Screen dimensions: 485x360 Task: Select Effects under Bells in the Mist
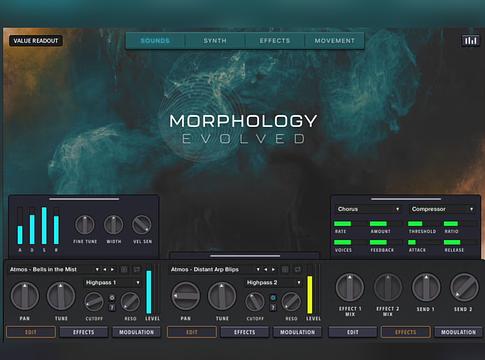pyautogui.click(x=84, y=332)
